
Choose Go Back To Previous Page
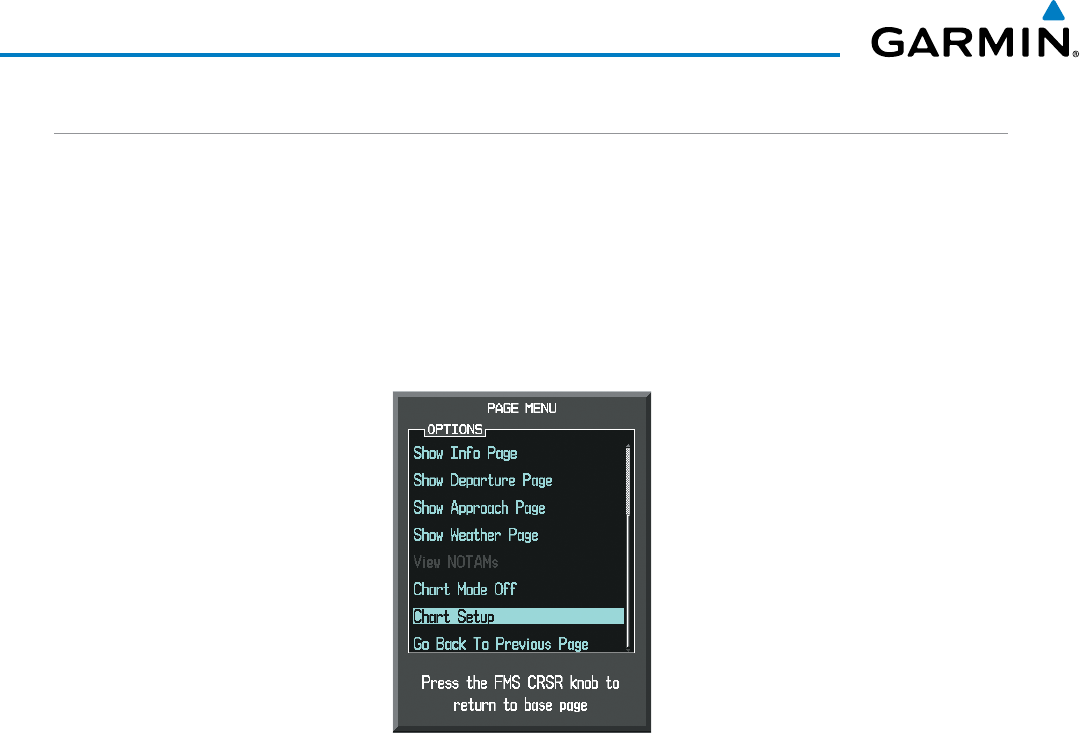click(x=501, y=643)
